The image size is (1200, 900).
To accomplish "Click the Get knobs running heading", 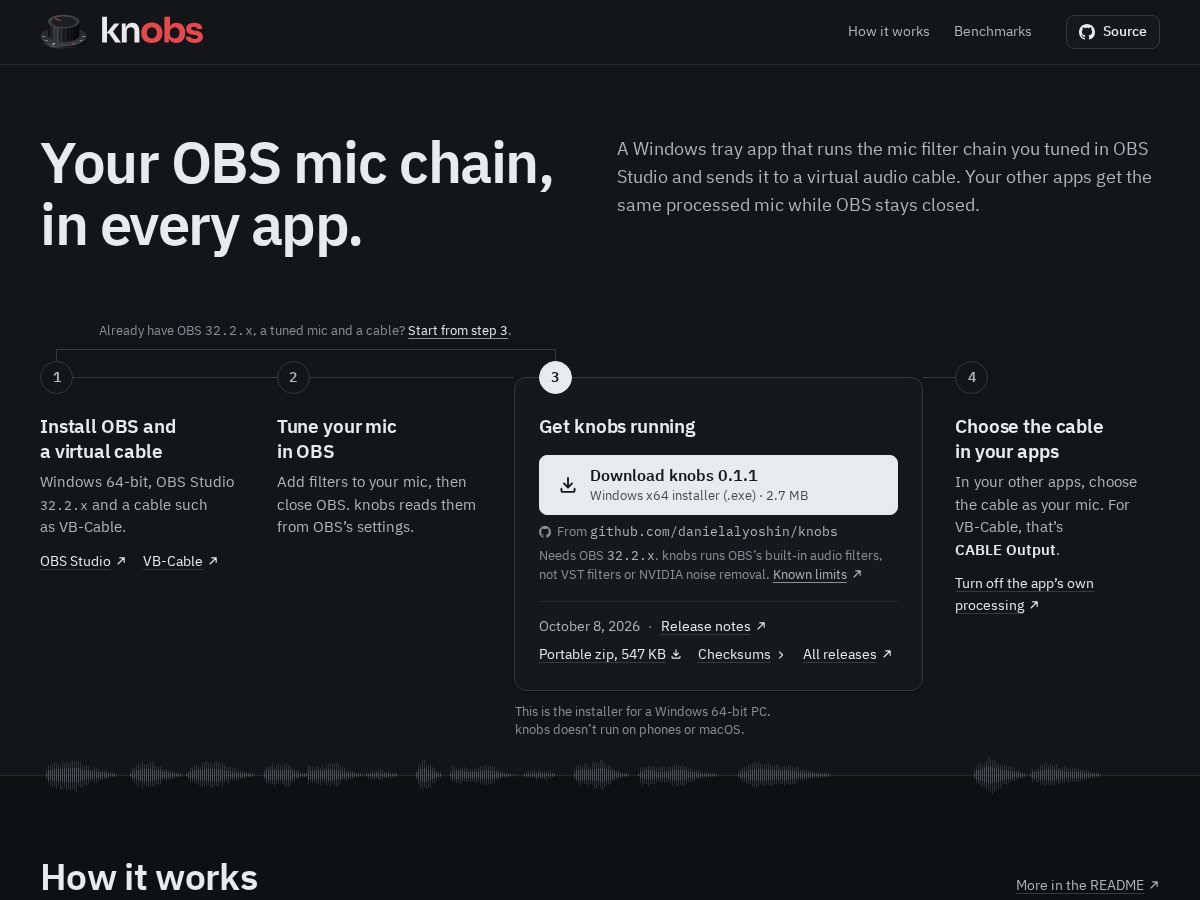I will 617,426.
